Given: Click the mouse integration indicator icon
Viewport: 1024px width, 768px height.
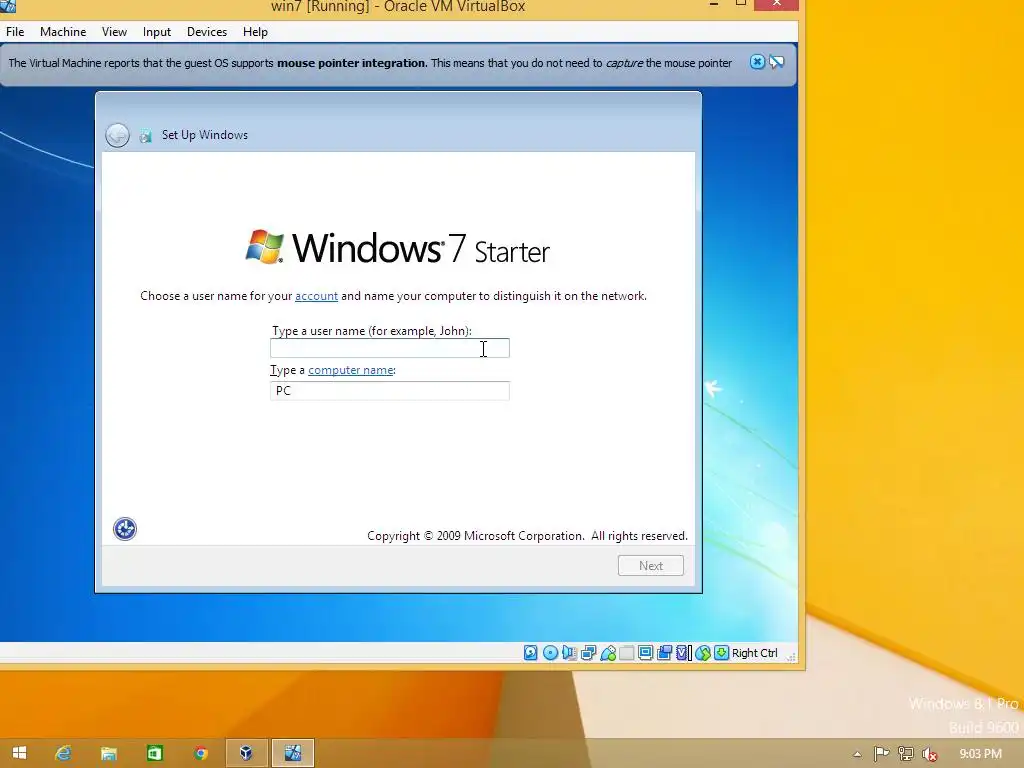Looking at the screenshot, I should pos(703,652).
